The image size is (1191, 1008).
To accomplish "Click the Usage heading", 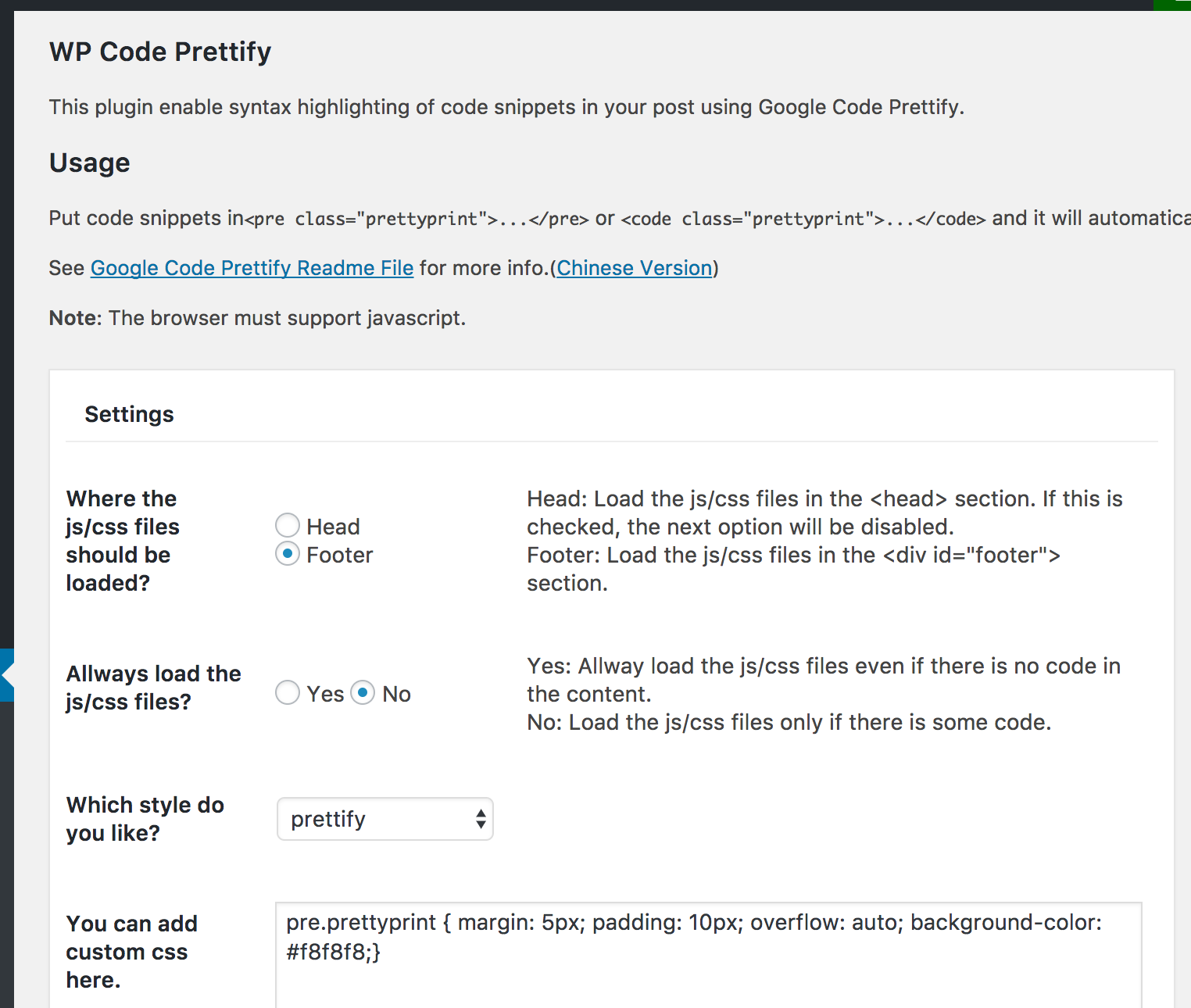I will [90, 163].
